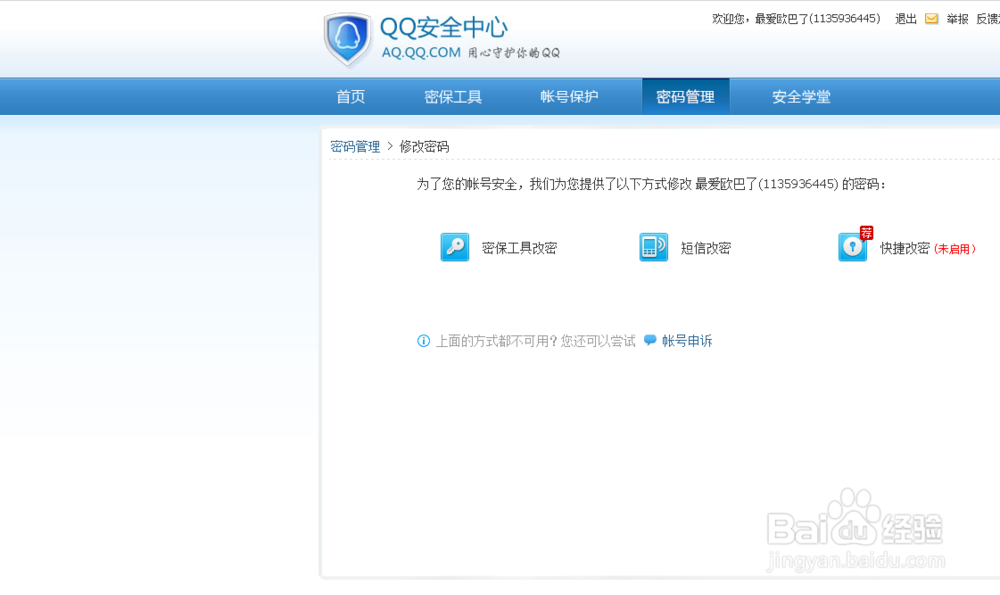The width and height of the screenshot is (1000, 595).
Task: Click the info icon before 上面的方式都不可用
Action: click(423, 341)
